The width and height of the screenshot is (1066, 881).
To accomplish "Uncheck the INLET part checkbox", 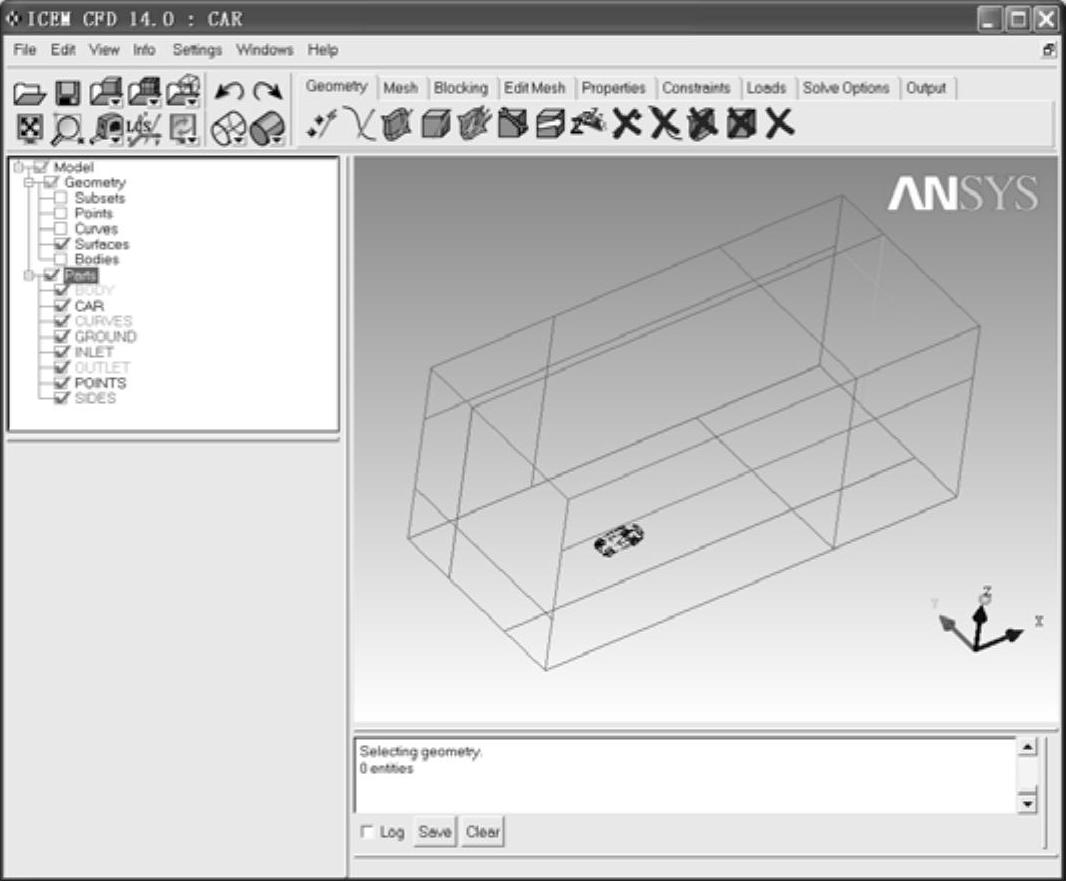I will pos(62,352).
